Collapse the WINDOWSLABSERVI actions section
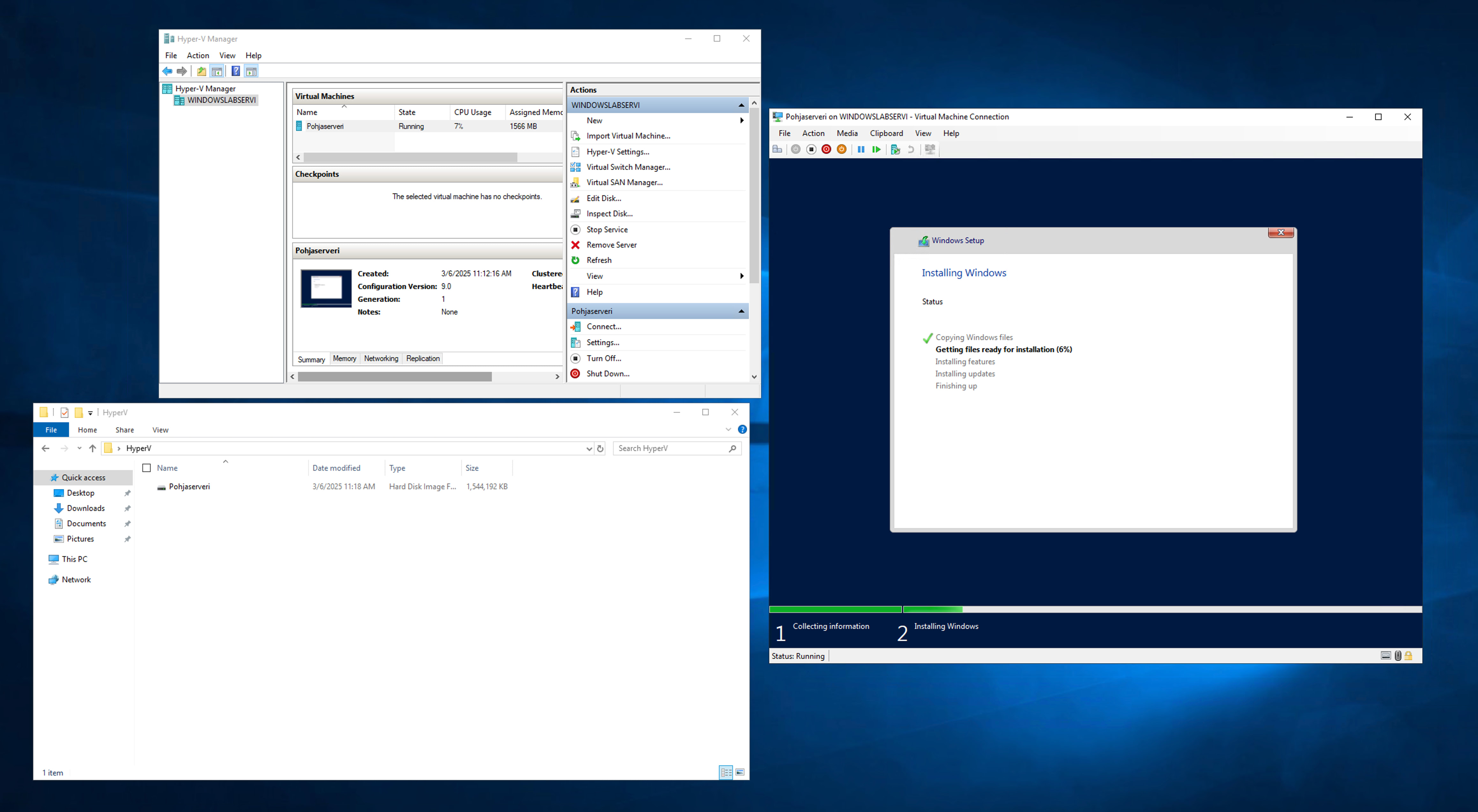 point(741,105)
